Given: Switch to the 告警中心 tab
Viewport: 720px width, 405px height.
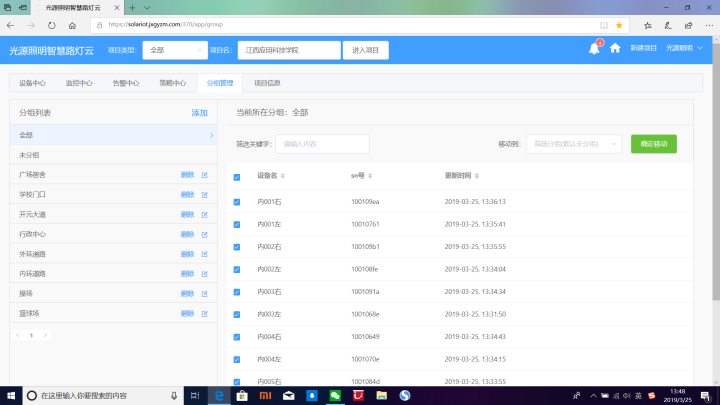Looking at the screenshot, I should coord(126,83).
